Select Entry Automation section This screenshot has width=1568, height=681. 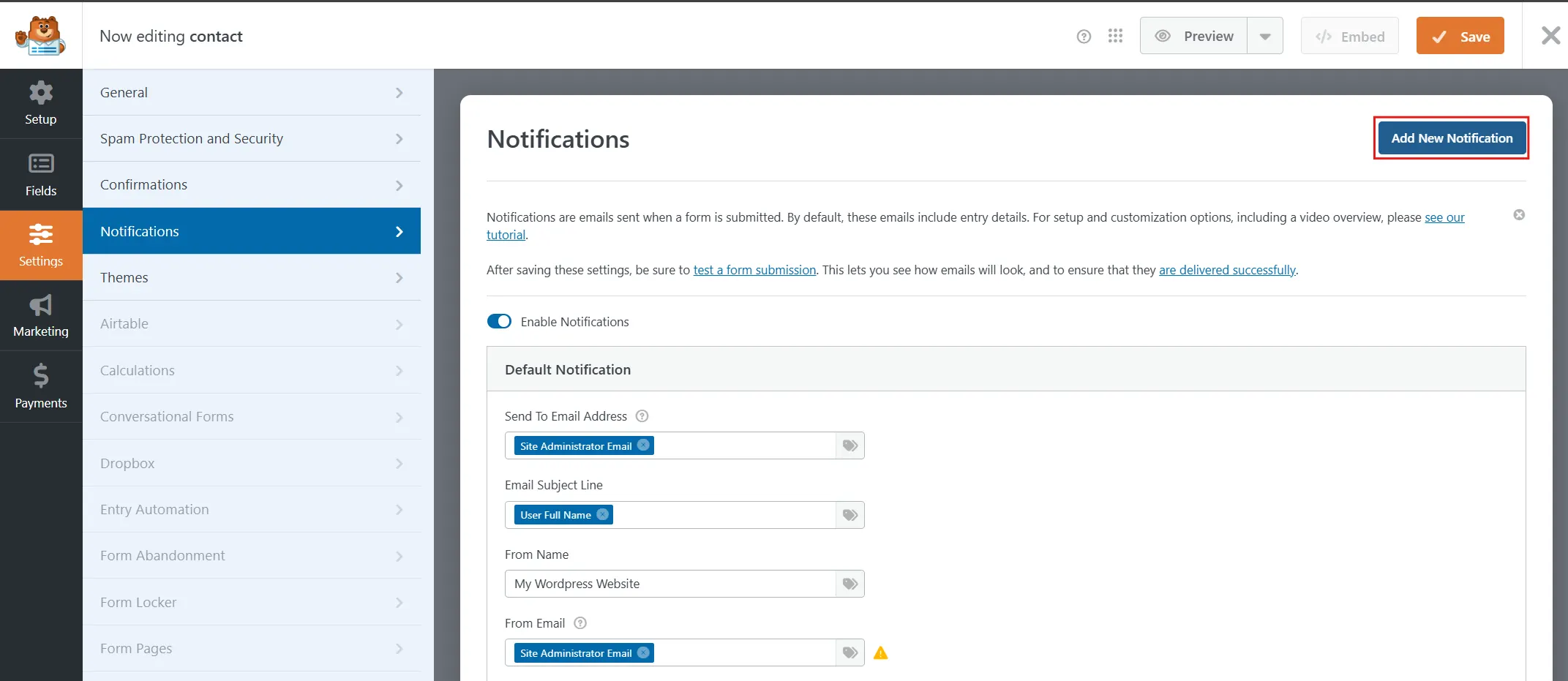tap(252, 510)
